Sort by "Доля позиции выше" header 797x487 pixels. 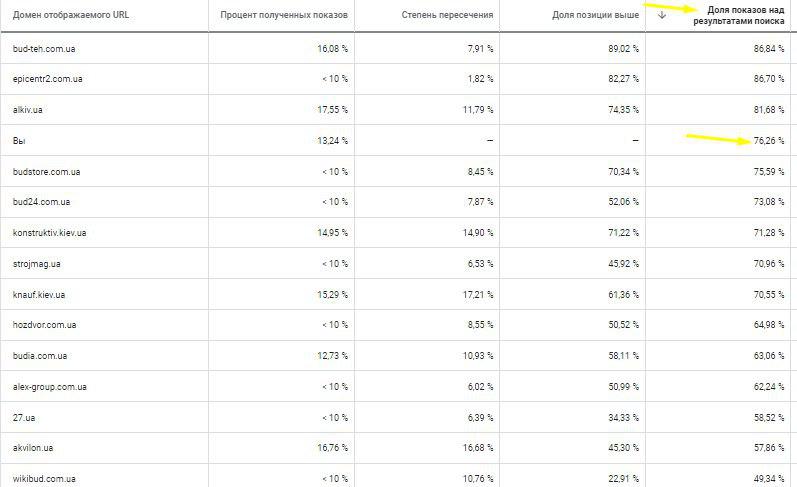pyautogui.click(x=595, y=16)
